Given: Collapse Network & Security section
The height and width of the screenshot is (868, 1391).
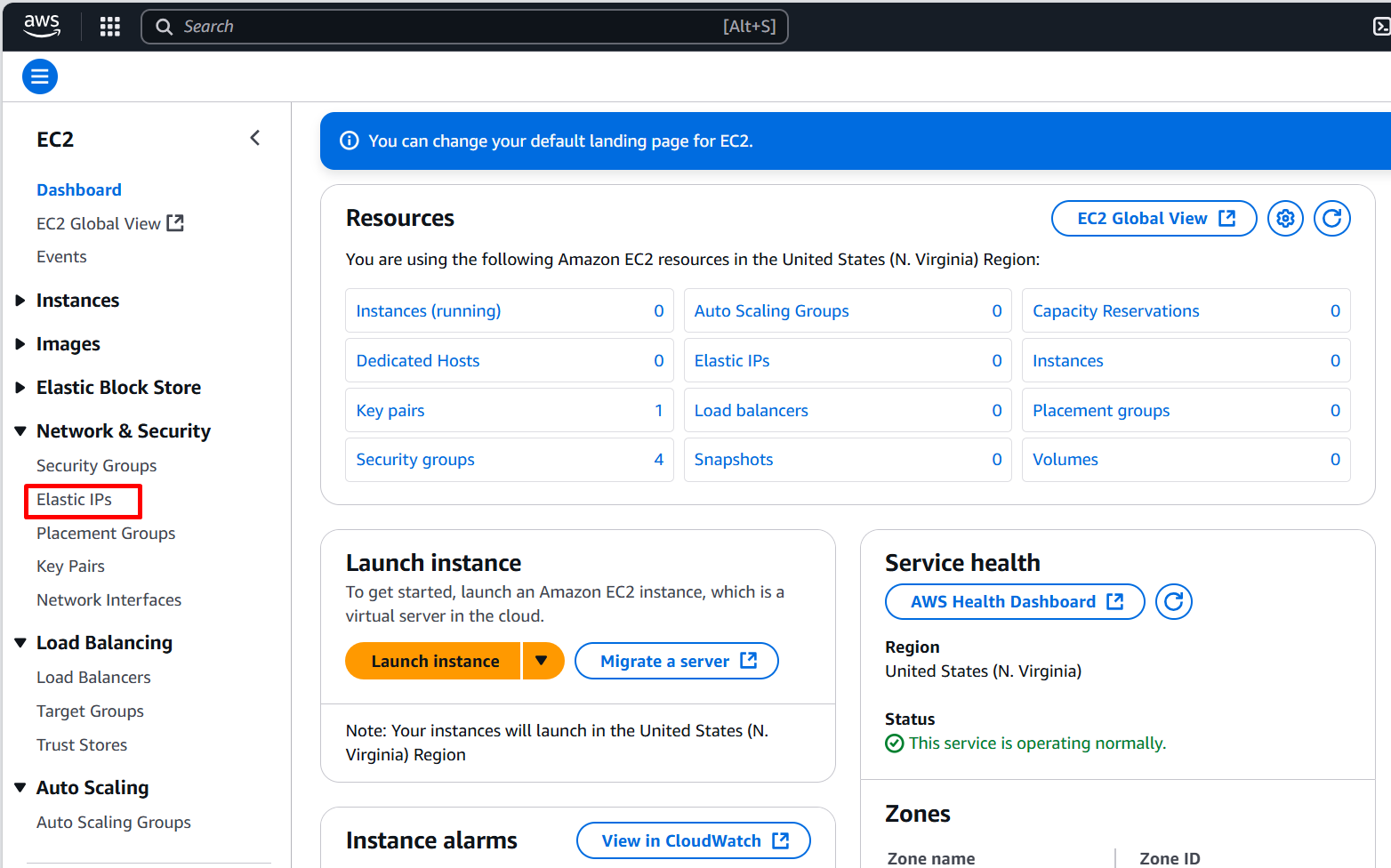Looking at the screenshot, I should pos(20,431).
